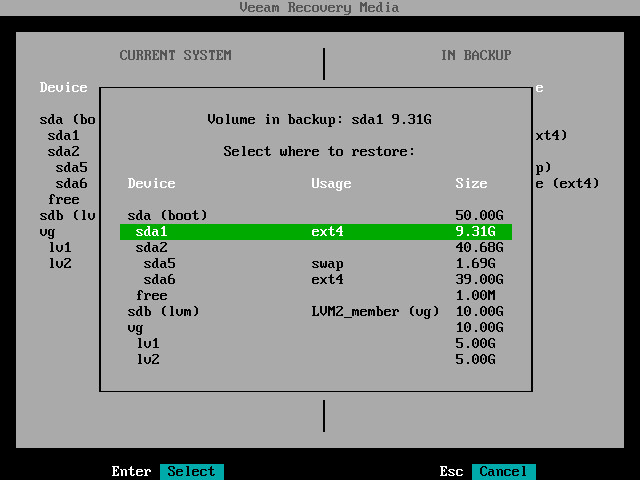The width and height of the screenshot is (640, 480).
Task: Click the Select button at bottom
Action: pyautogui.click(x=191, y=471)
